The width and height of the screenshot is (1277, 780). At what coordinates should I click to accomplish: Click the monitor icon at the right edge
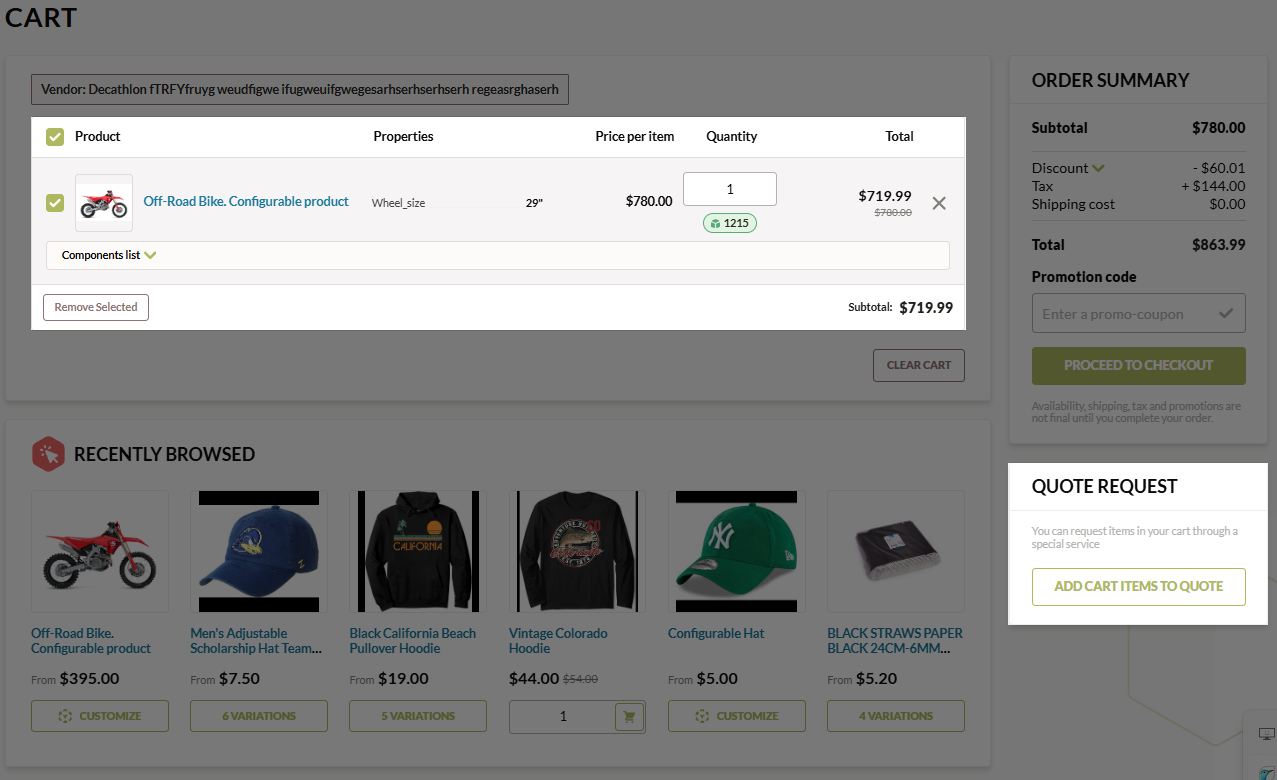[x=1265, y=734]
